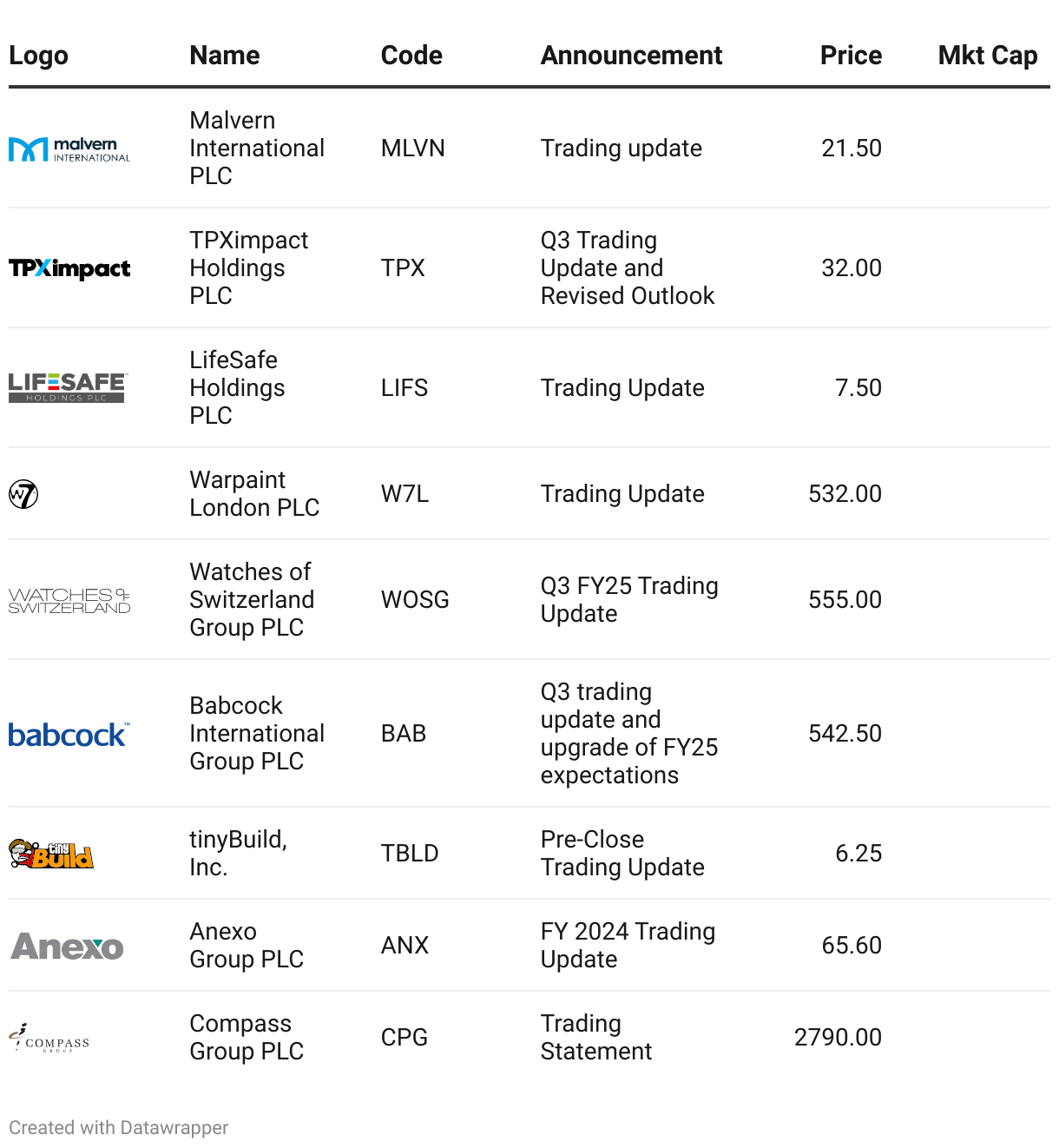This screenshot has width=1059, height=1148.
Task: Click the grey Anexo logo
Action: tap(67, 946)
